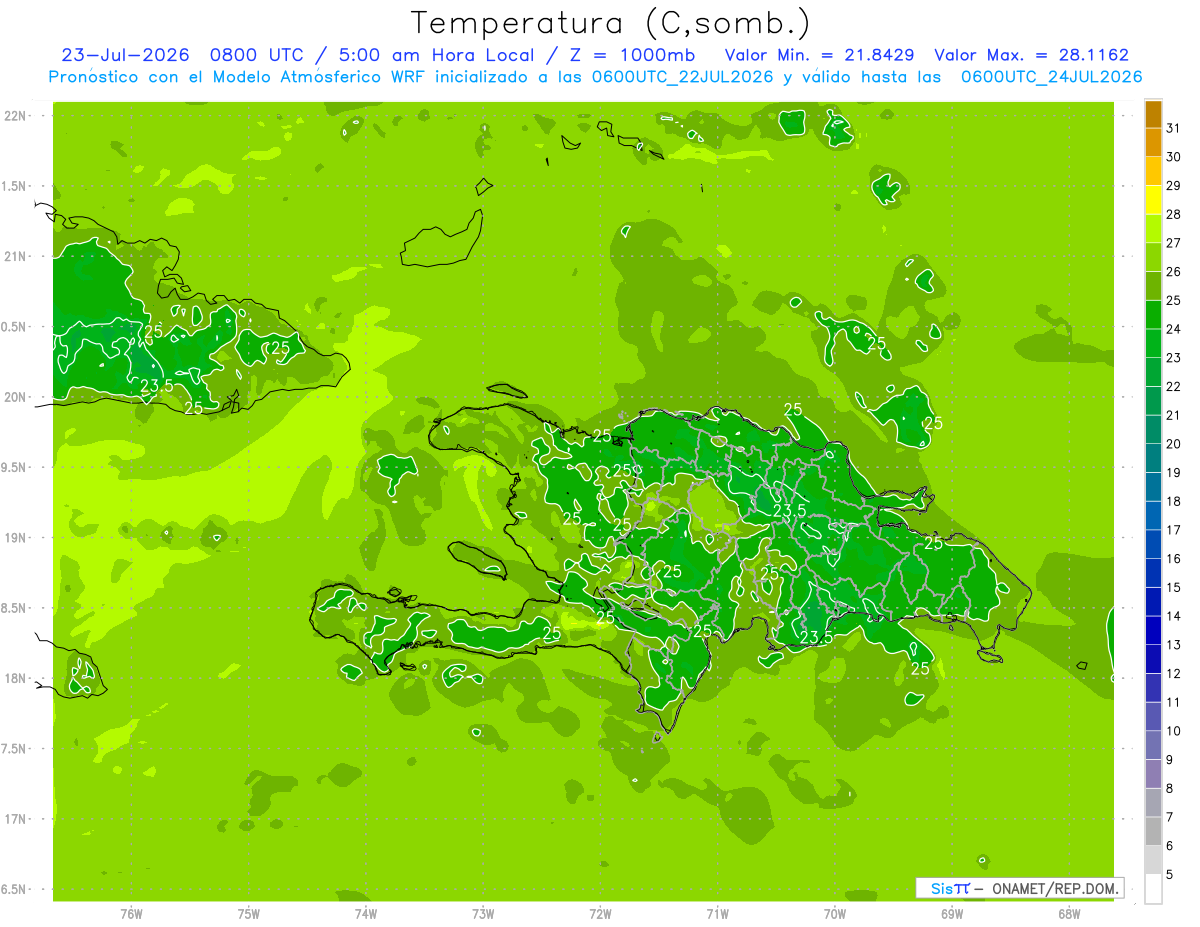The width and height of the screenshot is (1200, 927).
Task: Click the SisPI ONAMET/REP.DOM. logo label
Action: [x=1019, y=888]
